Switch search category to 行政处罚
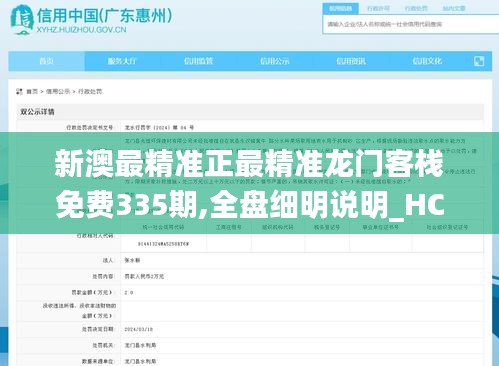 (x=416, y=9)
